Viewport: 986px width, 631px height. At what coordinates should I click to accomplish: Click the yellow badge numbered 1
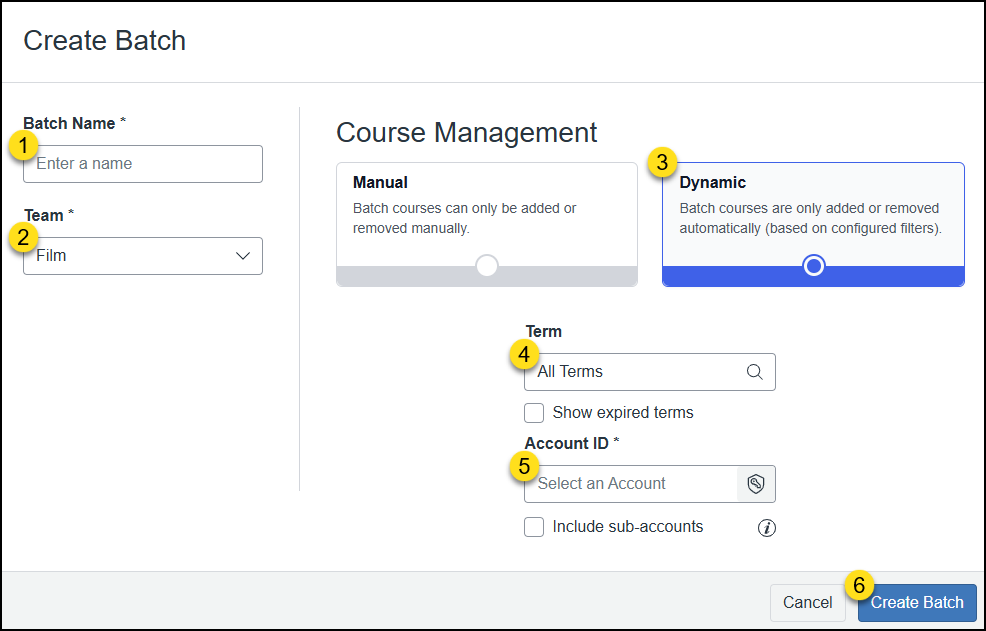[x=22, y=147]
